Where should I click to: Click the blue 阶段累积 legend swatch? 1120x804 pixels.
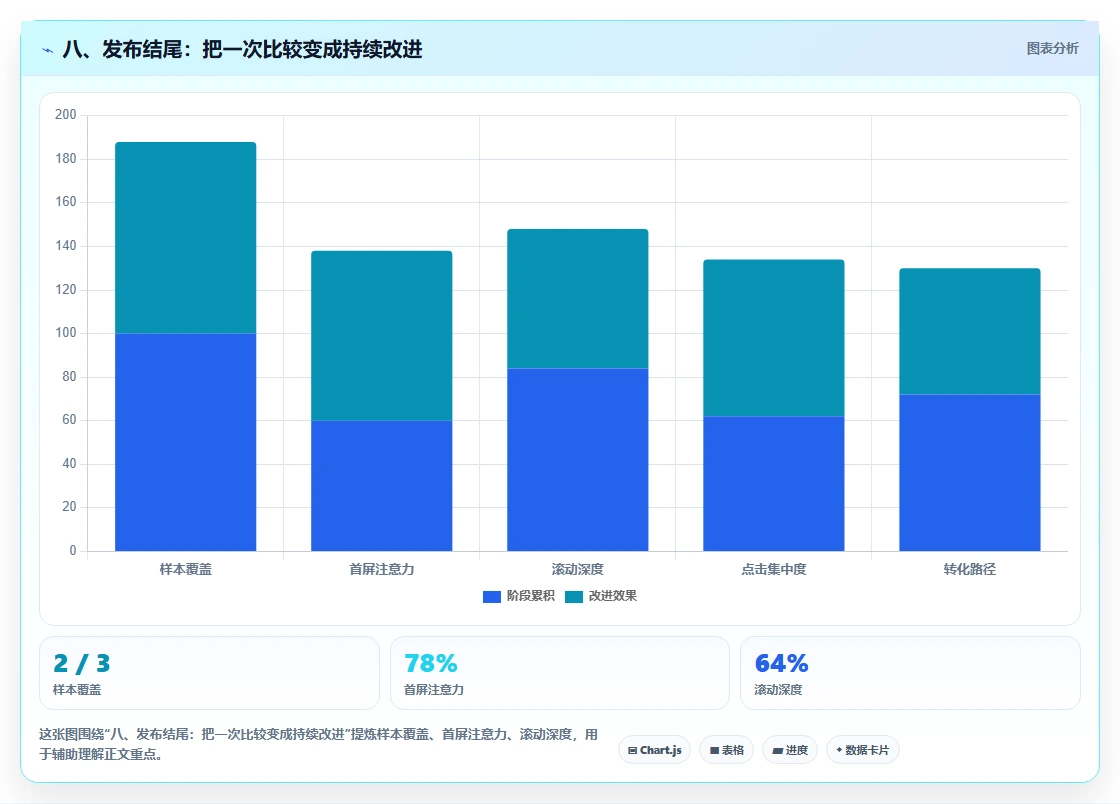tap(491, 597)
